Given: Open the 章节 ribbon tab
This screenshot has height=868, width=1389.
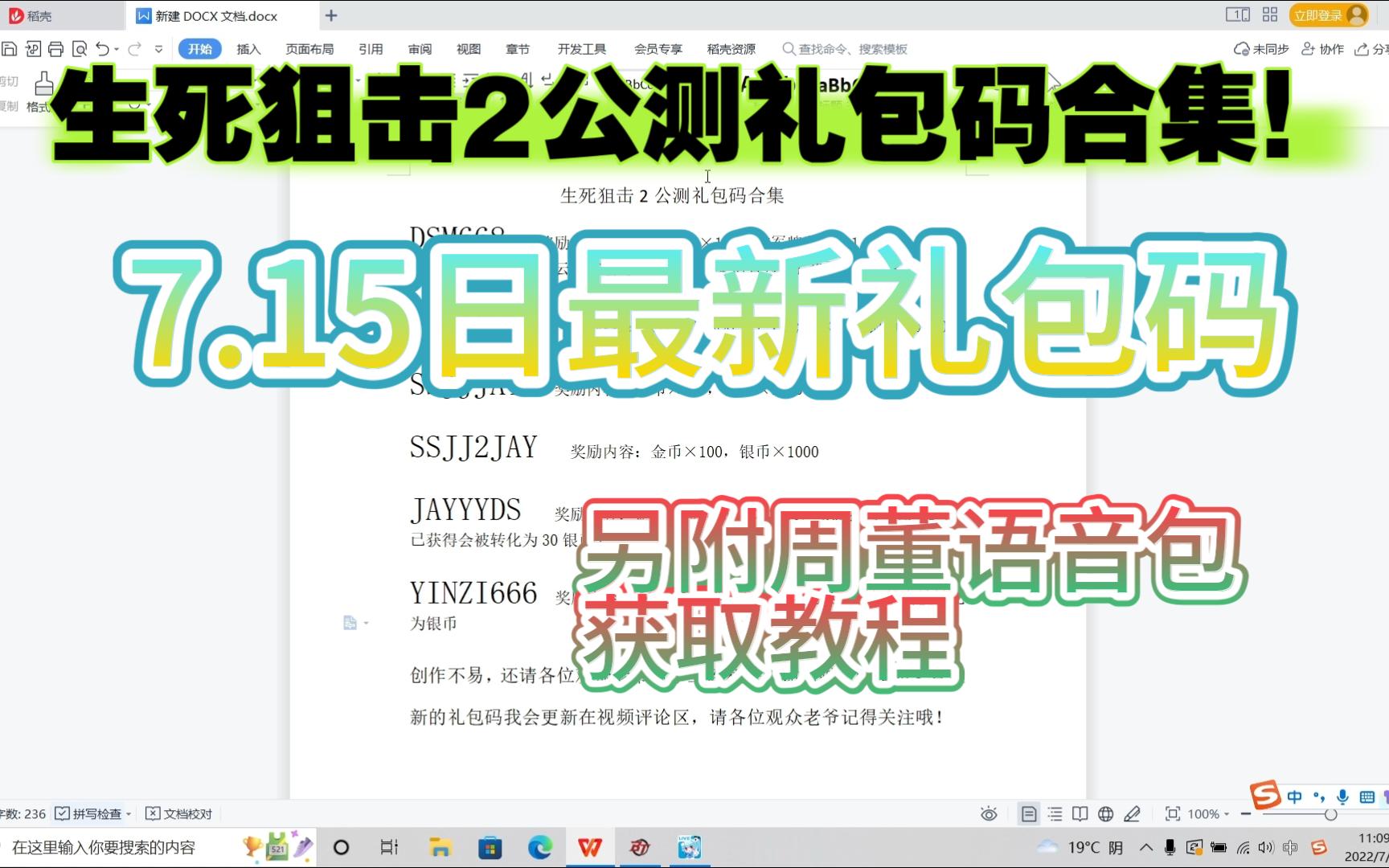Looking at the screenshot, I should pyautogui.click(x=518, y=49).
